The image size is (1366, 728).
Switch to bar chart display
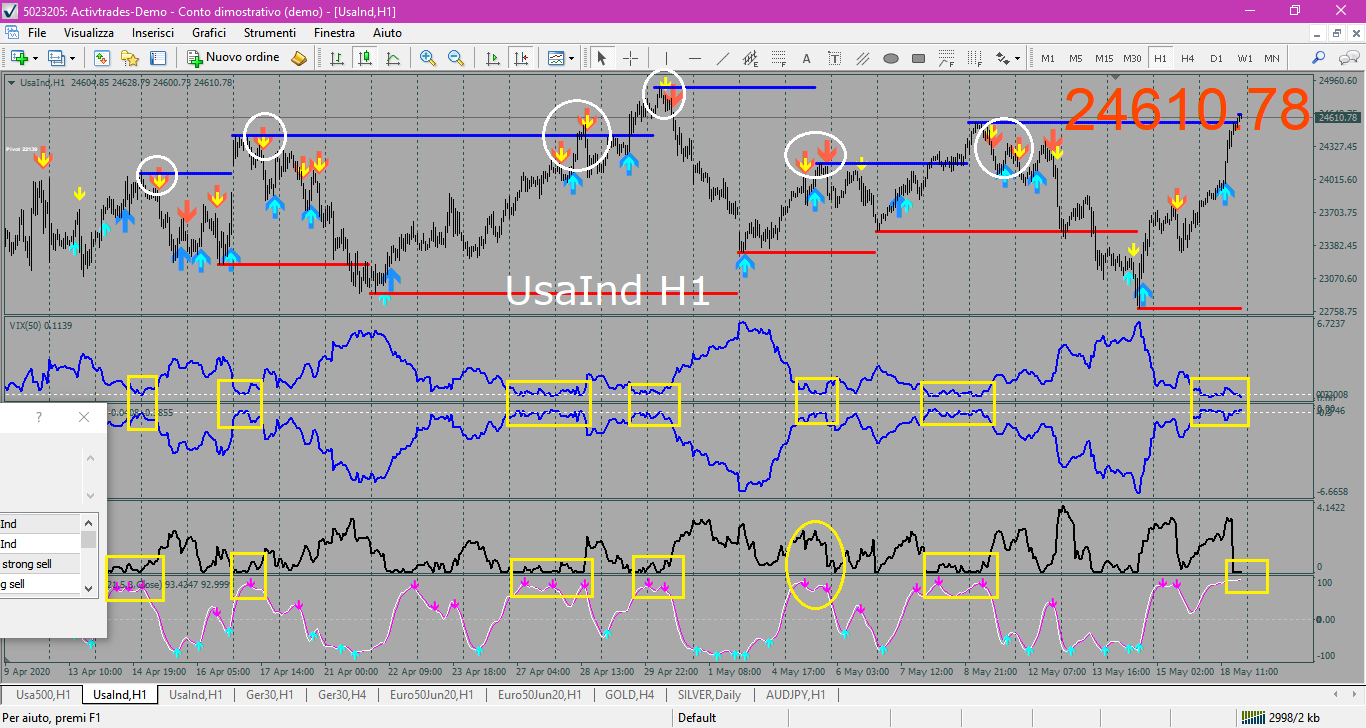point(337,58)
